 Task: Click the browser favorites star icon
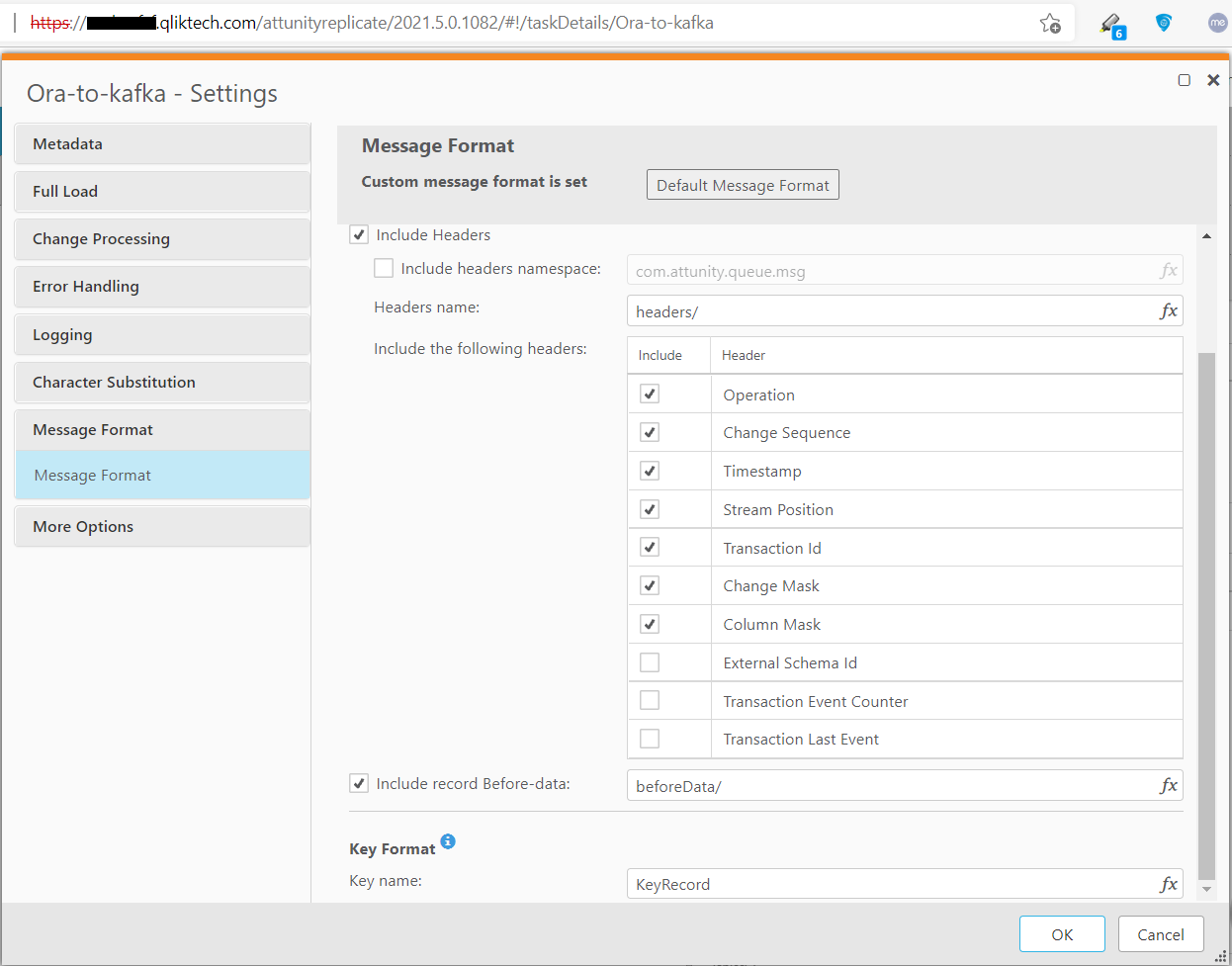(1050, 24)
